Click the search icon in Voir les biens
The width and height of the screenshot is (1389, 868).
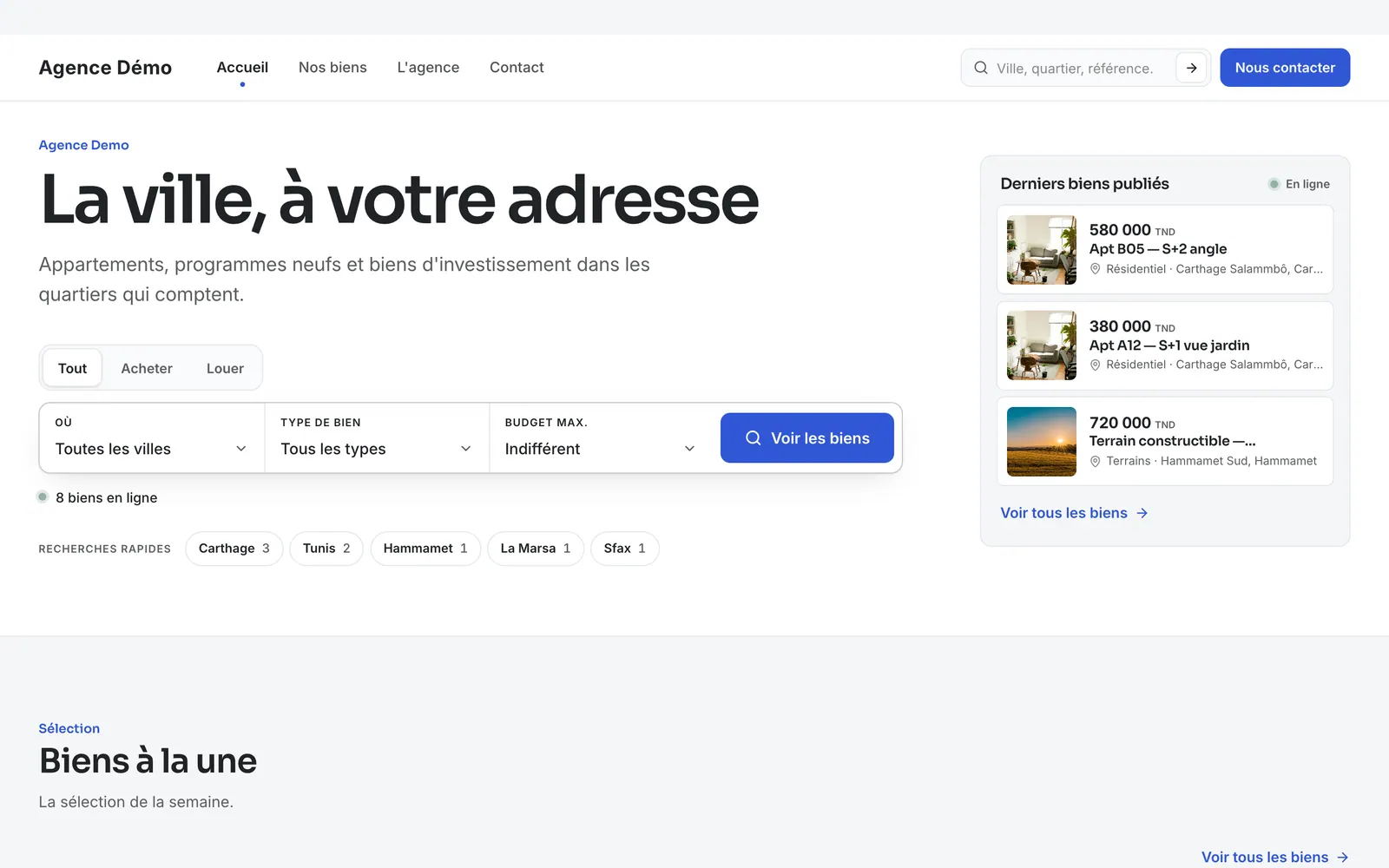click(x=753, y=438)
